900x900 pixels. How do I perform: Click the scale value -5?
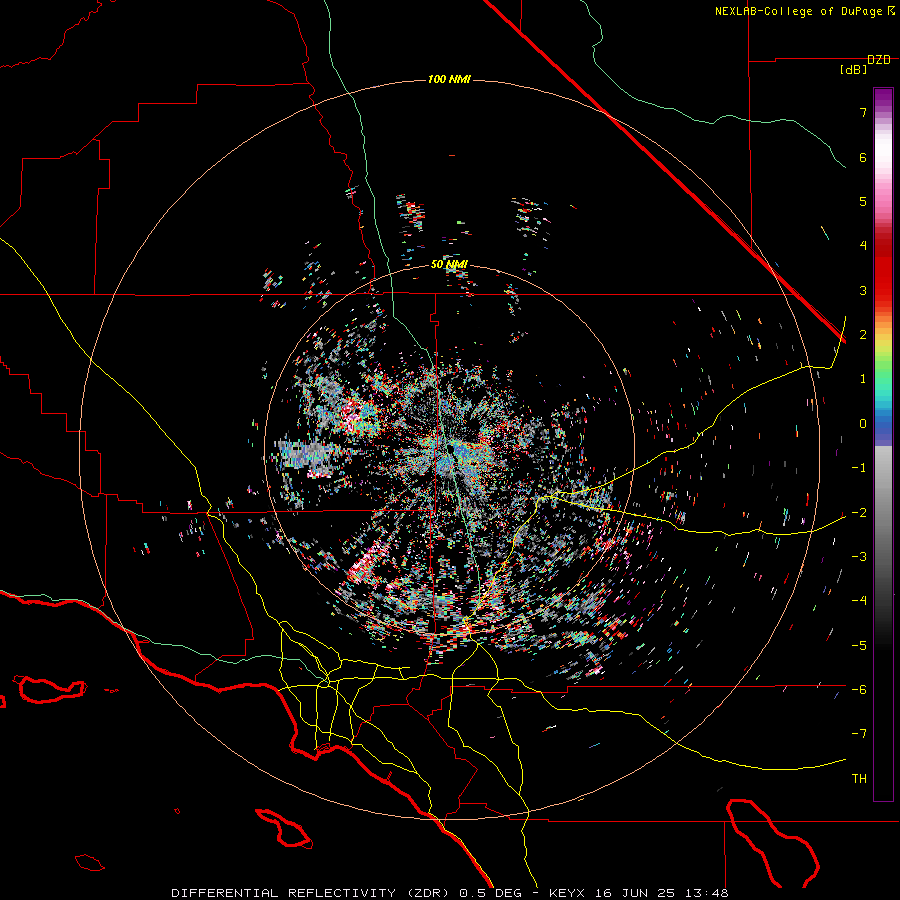[x=859, y=646]
